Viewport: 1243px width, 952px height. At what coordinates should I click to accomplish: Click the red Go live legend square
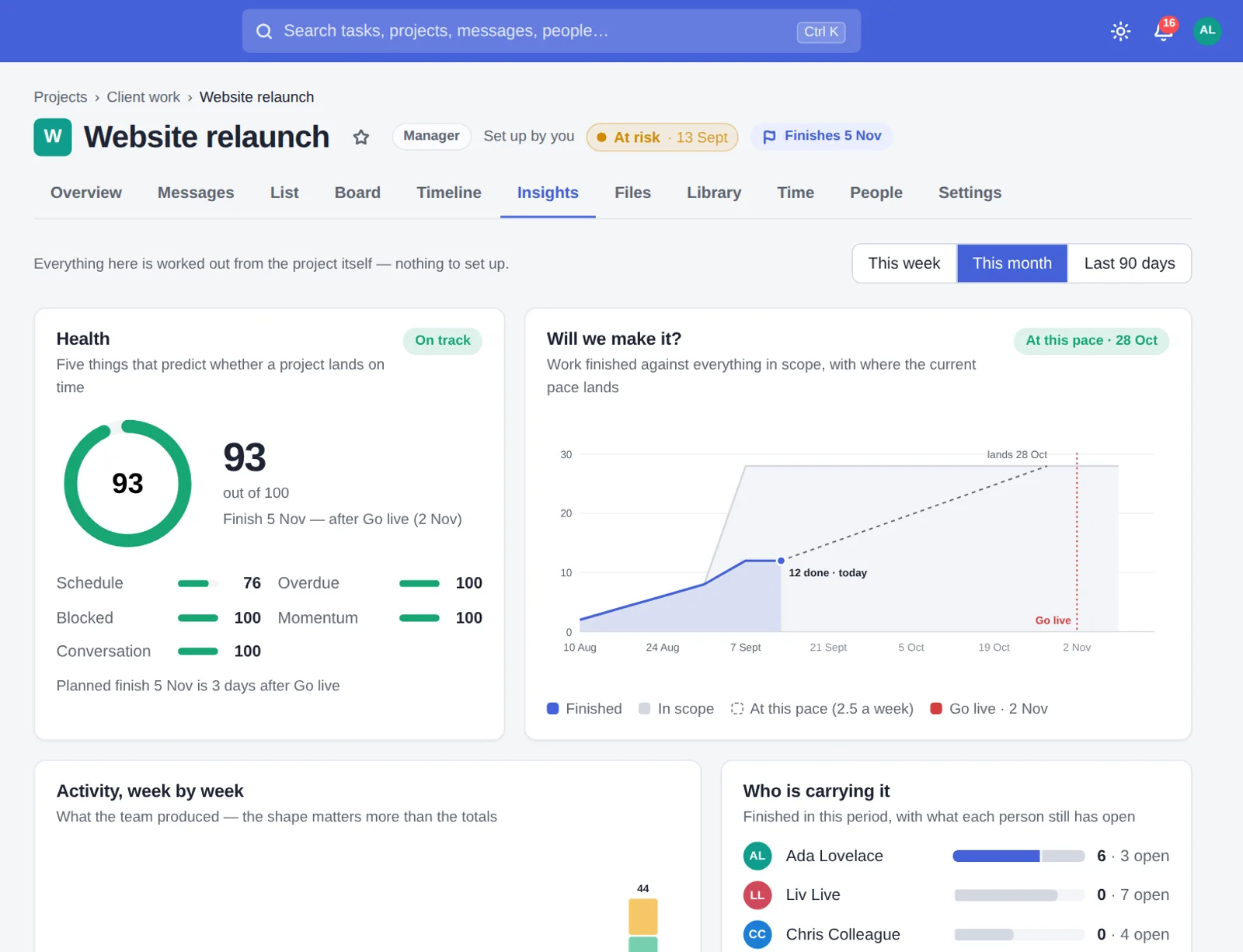click(936, 708)
